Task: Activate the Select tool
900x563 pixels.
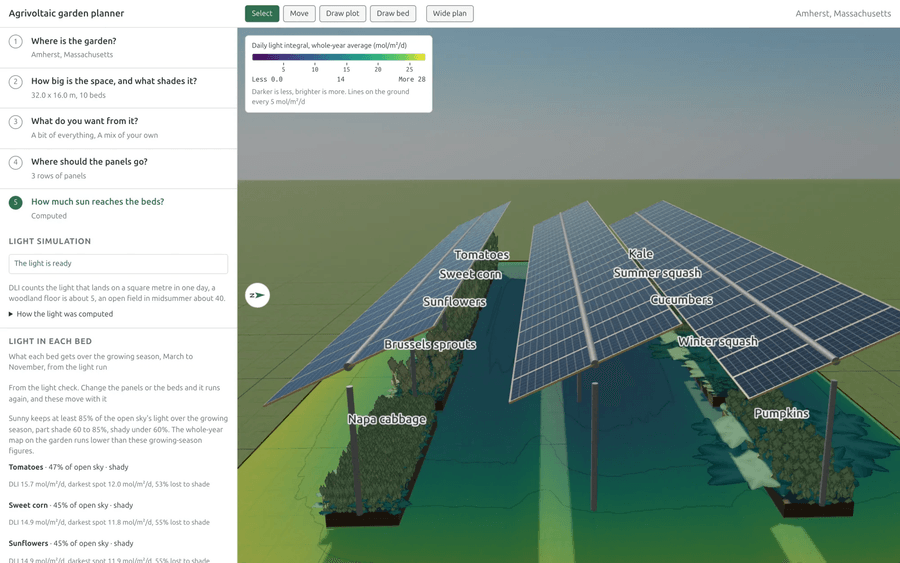Action: point(262,13)
